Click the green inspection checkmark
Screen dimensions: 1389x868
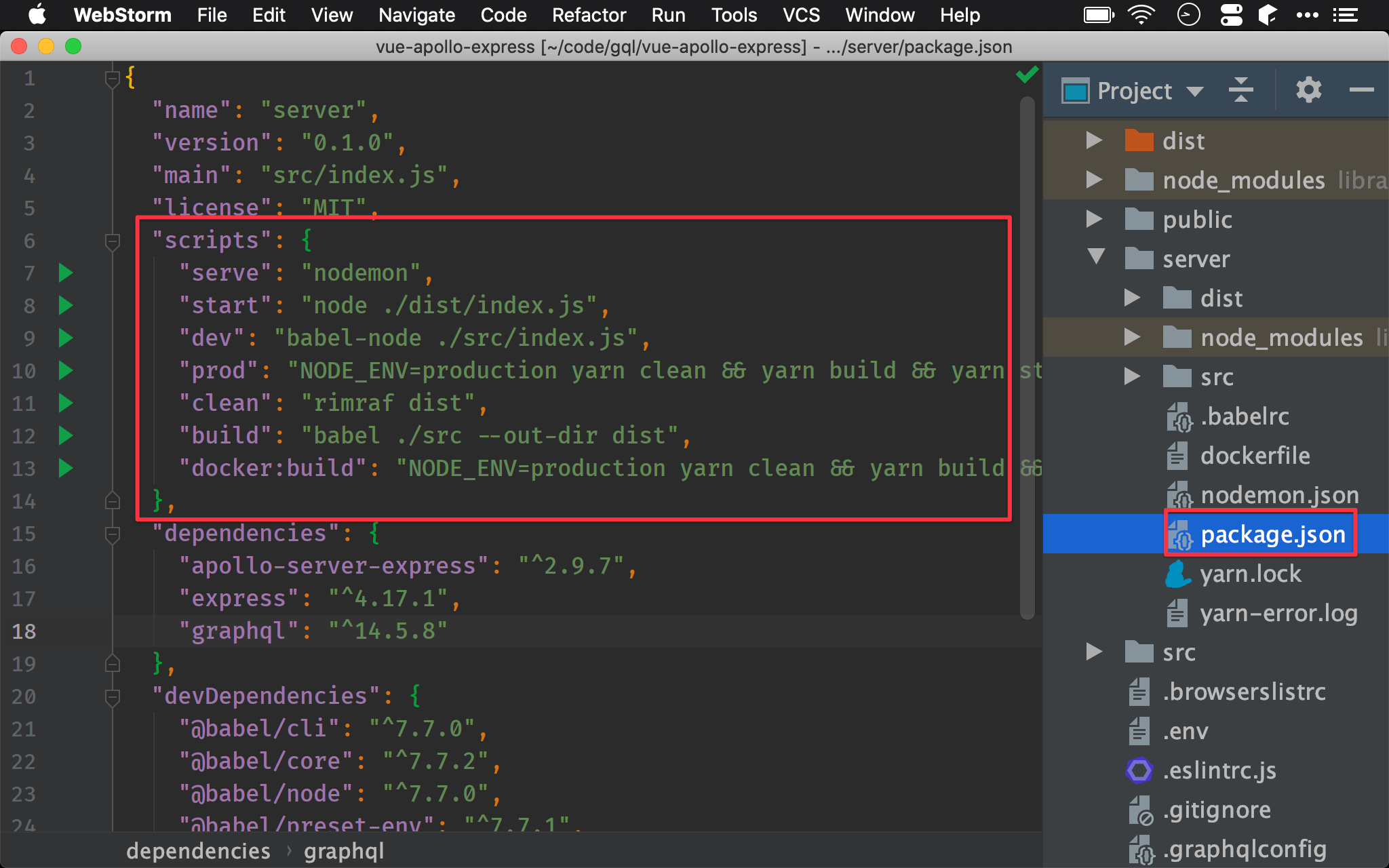1027,75
